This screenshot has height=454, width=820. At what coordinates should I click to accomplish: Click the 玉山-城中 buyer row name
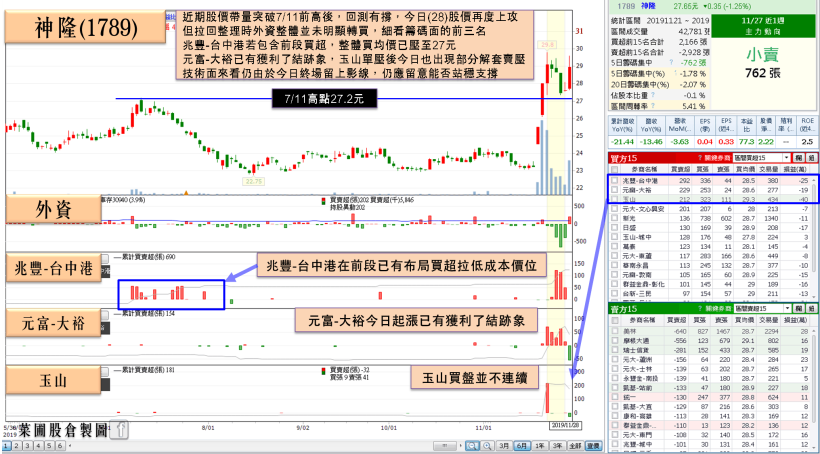point(635,237)
